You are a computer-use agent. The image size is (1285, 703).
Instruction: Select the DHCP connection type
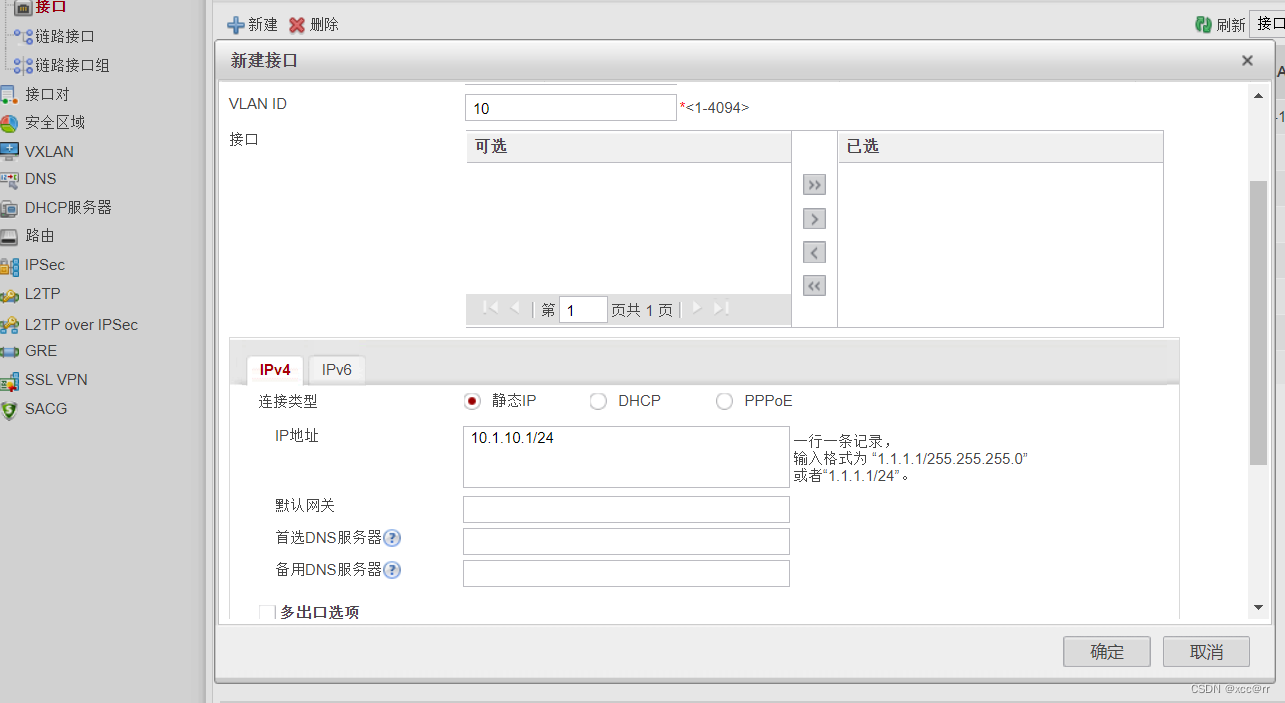click(x=598, y=401)
